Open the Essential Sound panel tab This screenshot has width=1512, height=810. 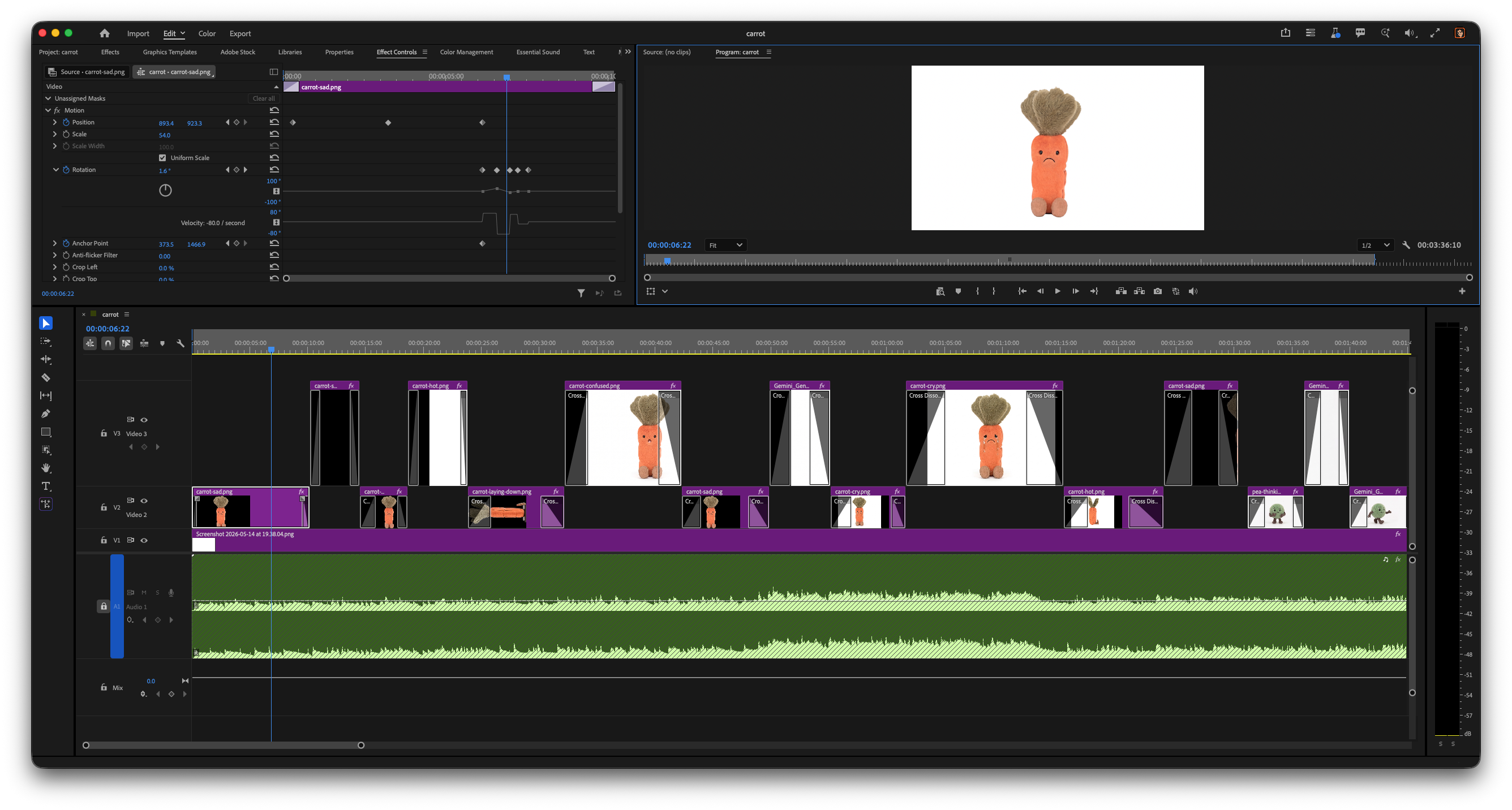pos(538,52)
